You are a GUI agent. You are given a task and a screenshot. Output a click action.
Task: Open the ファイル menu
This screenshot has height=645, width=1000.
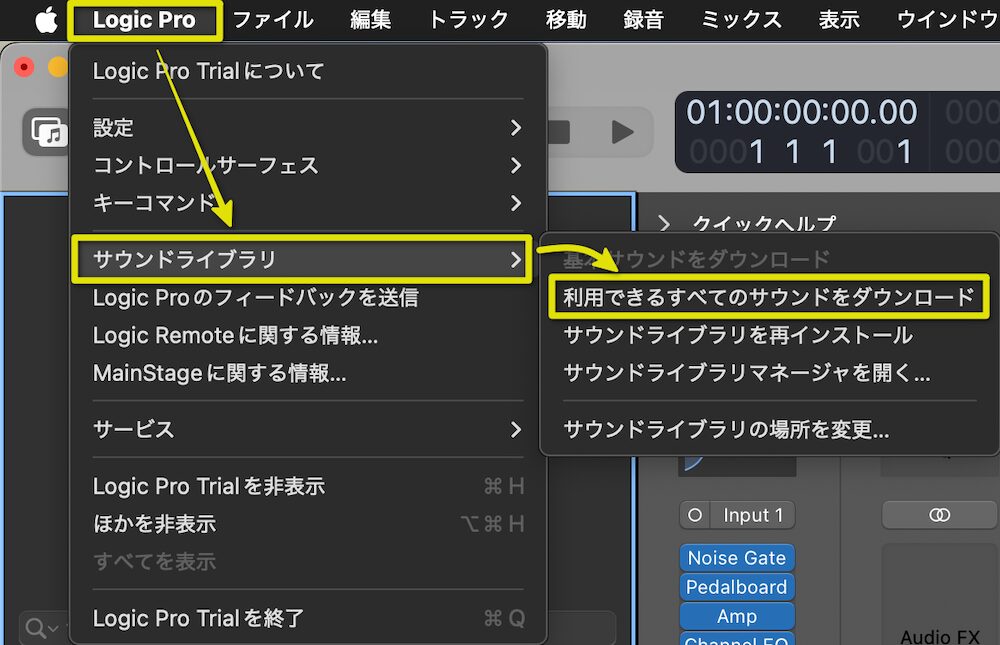coord(273,20)
